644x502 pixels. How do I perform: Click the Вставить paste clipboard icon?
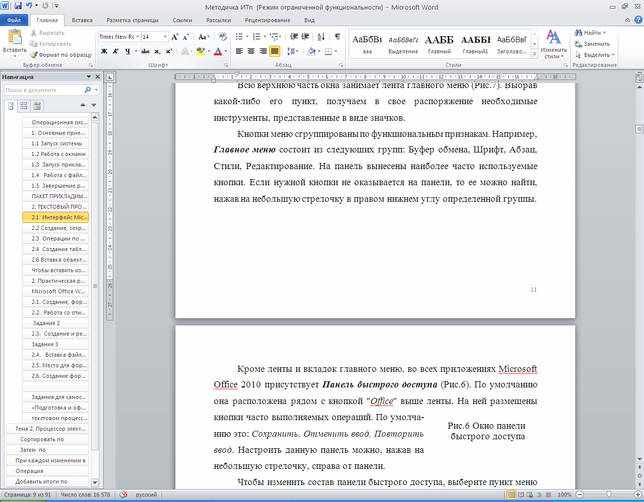15,38
